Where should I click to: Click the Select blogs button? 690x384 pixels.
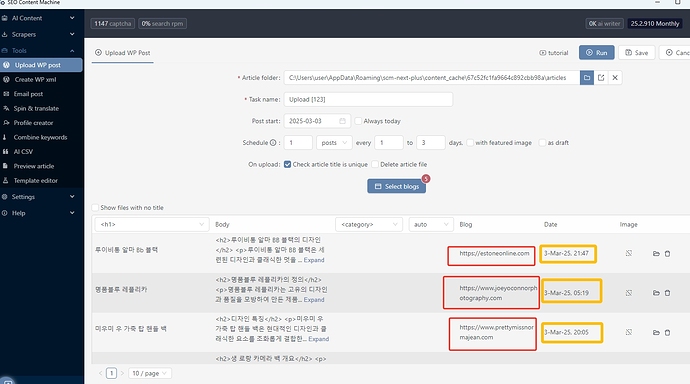[396, 187]
